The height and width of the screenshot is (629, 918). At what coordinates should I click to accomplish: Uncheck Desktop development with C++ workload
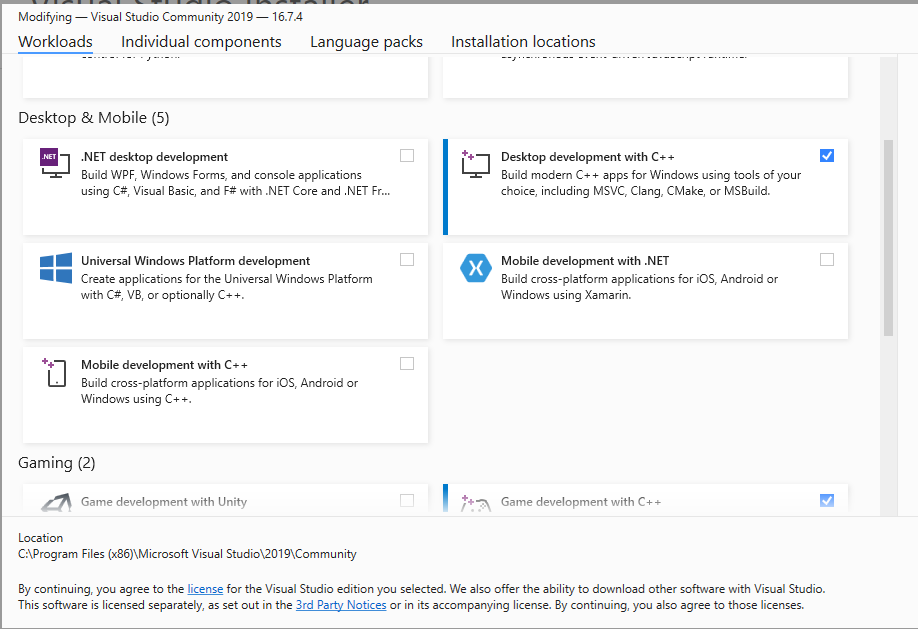coord(827,155)
